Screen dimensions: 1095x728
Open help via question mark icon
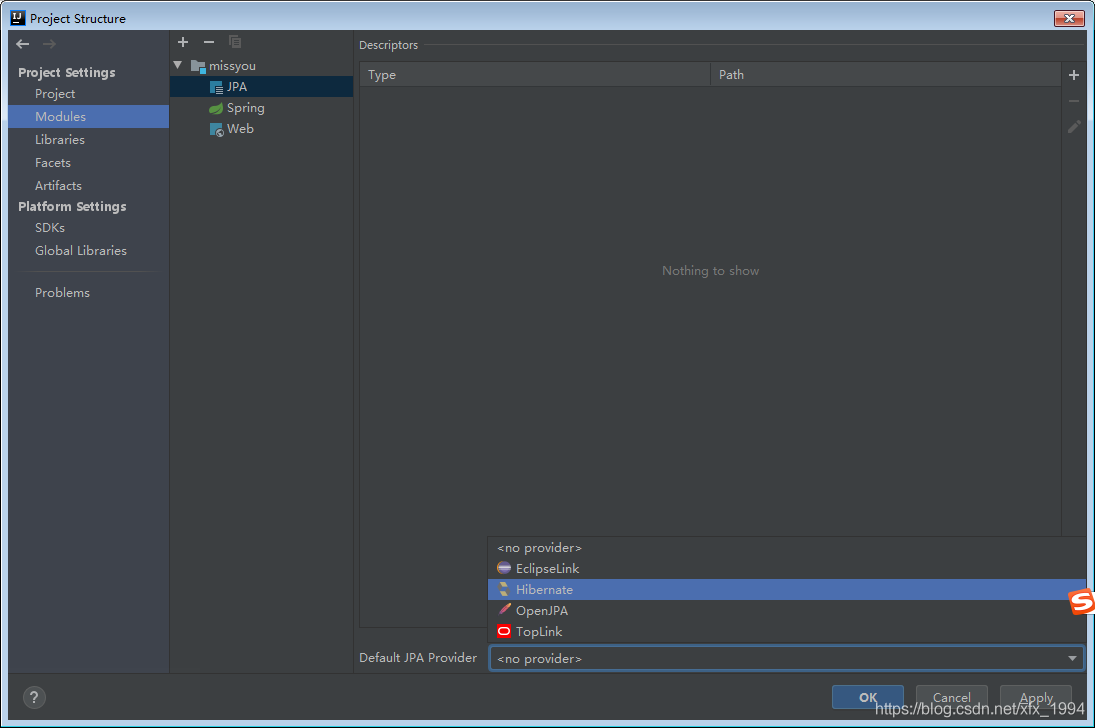(34, 697)
